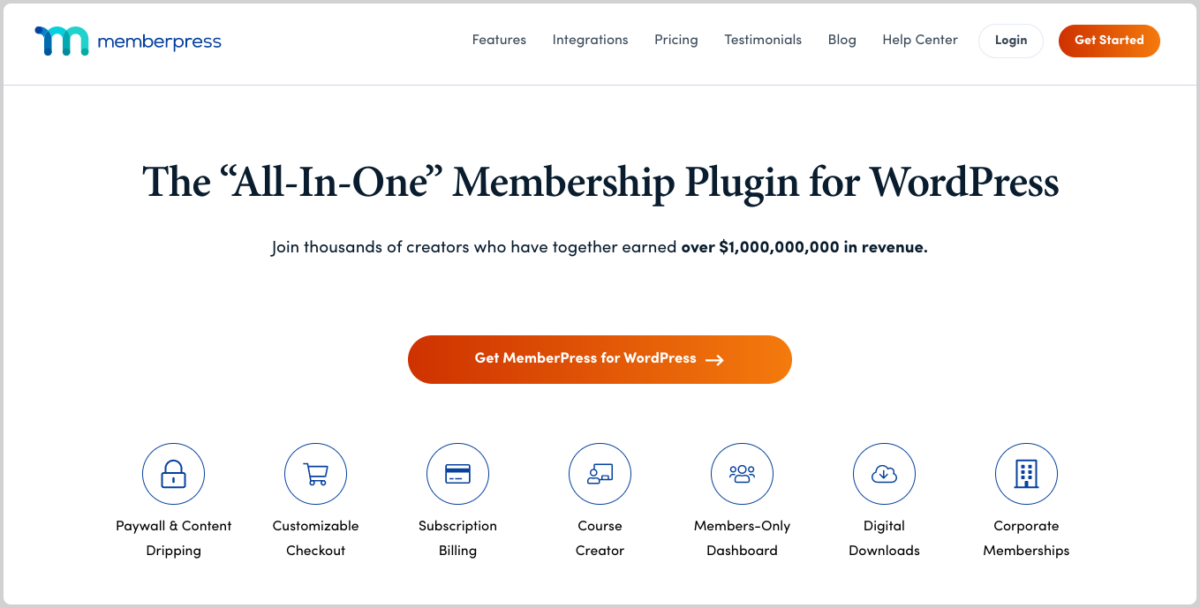Open the Help Center

pos(920,40)
